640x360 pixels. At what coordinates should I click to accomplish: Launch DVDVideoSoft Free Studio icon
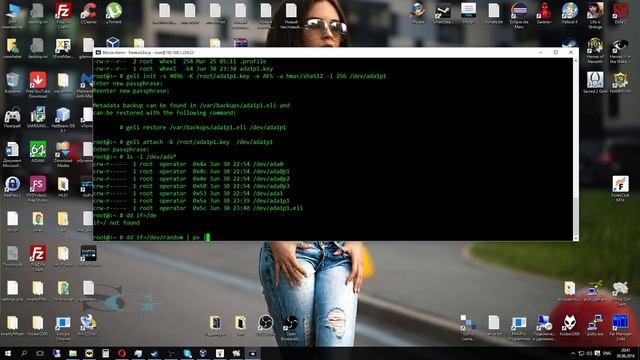pos(38,189)
